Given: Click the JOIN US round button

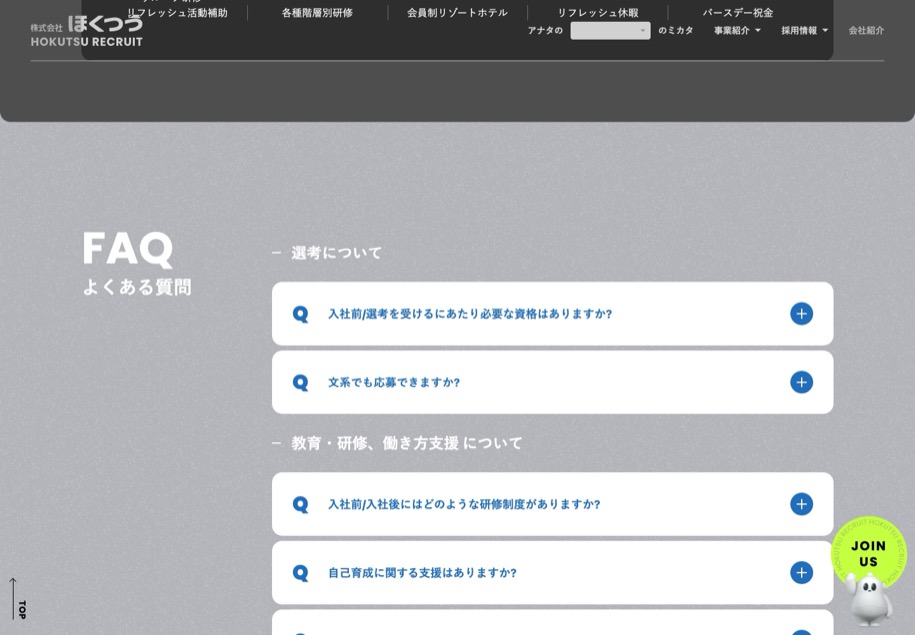Looking at the screenshot, I should pyautogui.click(x=868, y=553).
